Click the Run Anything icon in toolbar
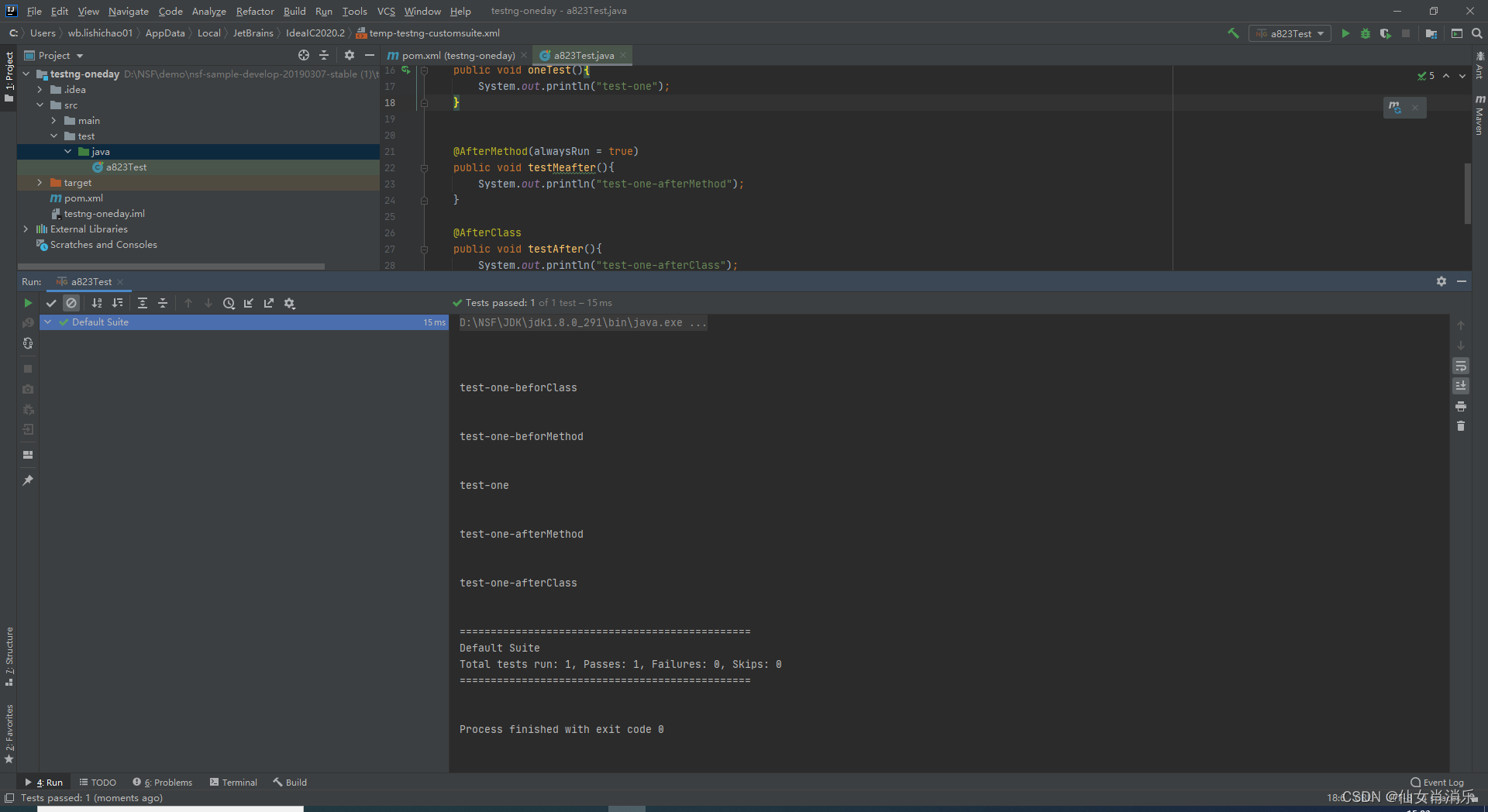The height and width of the screenshot is (812, 1488). [1457, 33]
